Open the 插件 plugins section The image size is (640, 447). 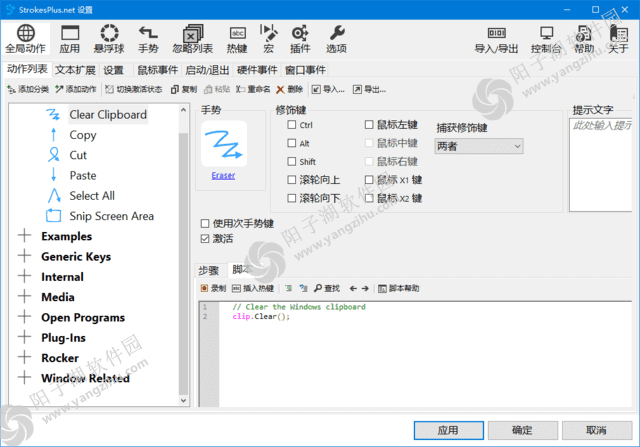coord(300,39)
